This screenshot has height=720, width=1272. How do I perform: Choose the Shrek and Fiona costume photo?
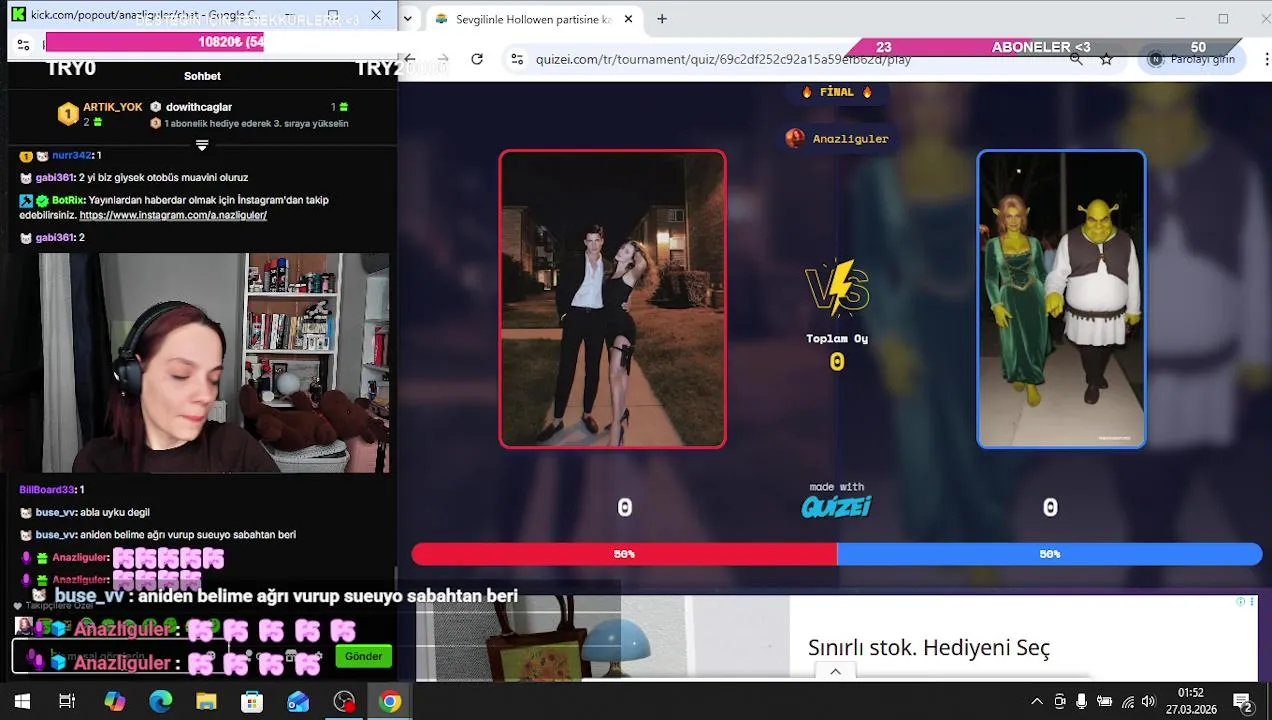(x=1061, y=299)
